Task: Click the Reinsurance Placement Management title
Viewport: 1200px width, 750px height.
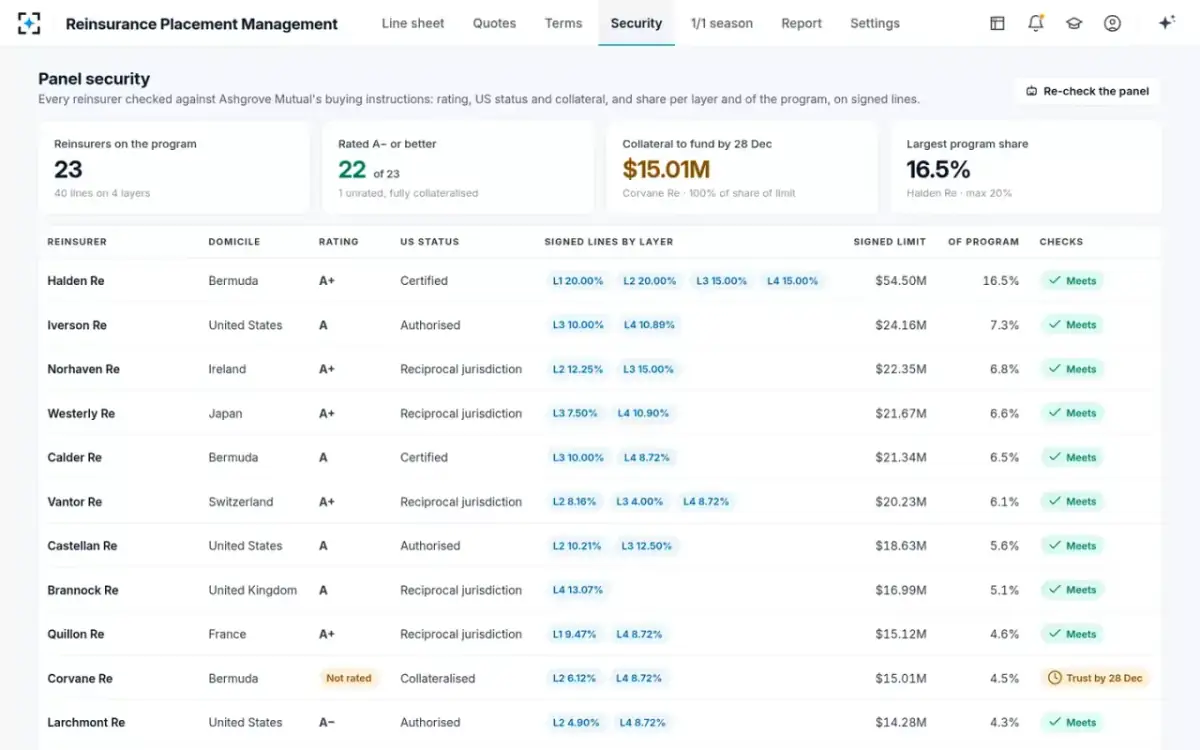Action: (x=202, y=23)
